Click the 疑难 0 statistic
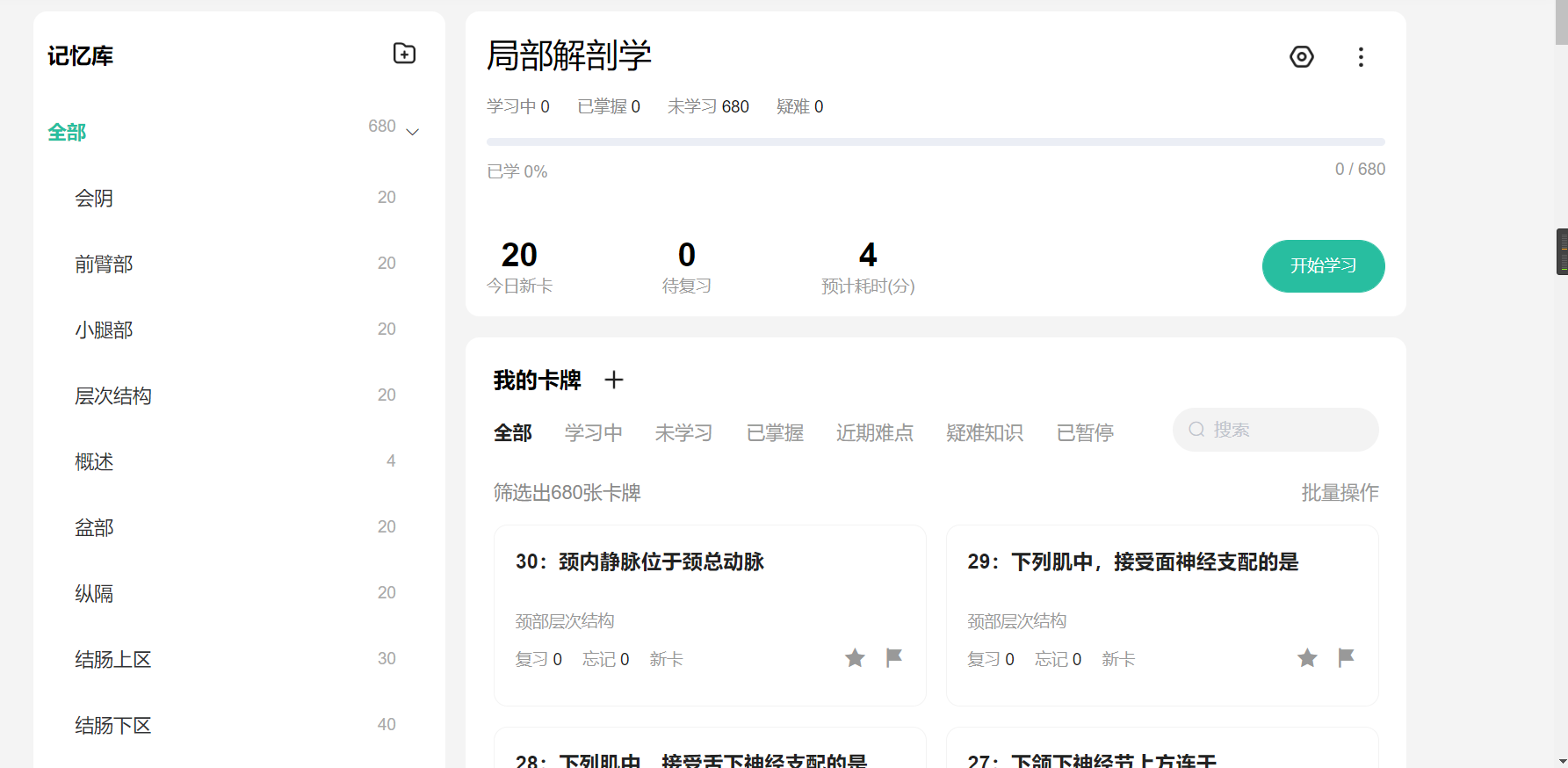 800,106
